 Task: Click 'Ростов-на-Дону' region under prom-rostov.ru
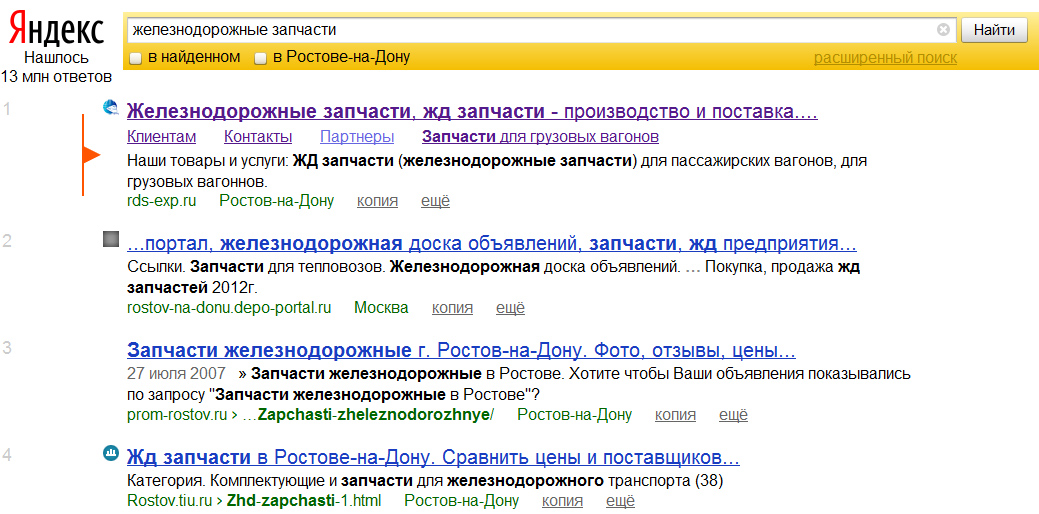tap(574, 415)
